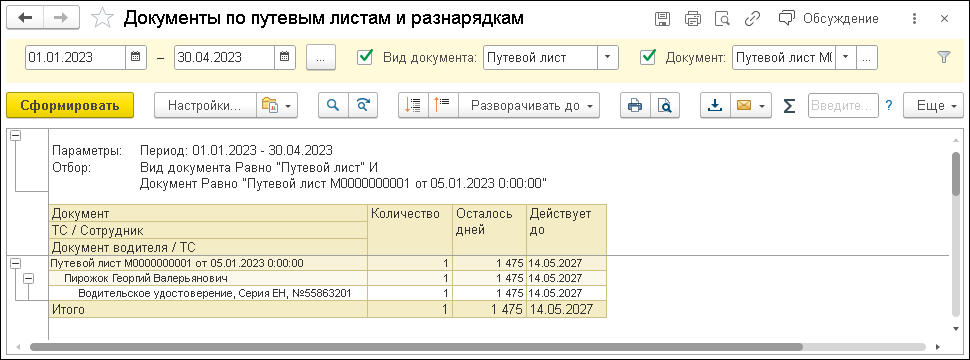
Task: Send report by email envelope icon
Action: [750, 106]
